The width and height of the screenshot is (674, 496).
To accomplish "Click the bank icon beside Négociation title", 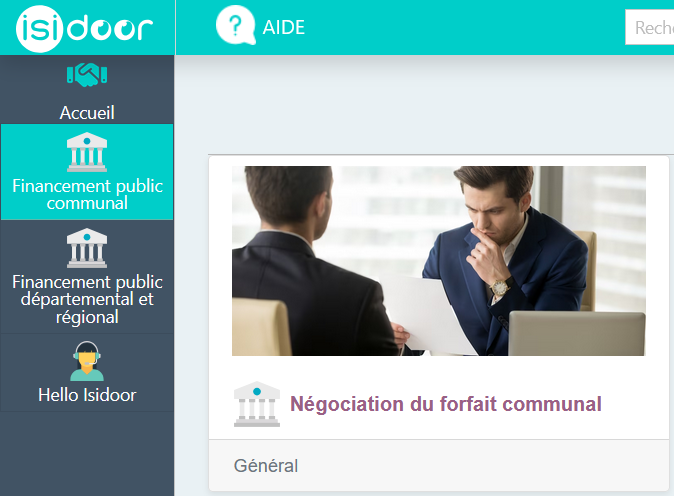I will coord(257,404).
